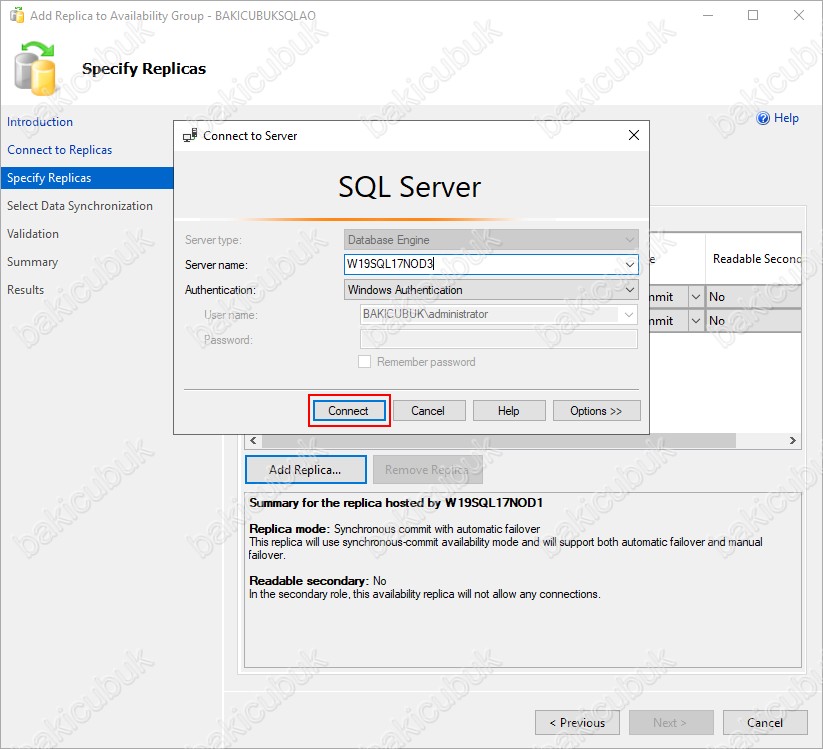Screen dimensions: 823x749
Task: Open the Authentication dropdown
Action: [x=491, y=290]
